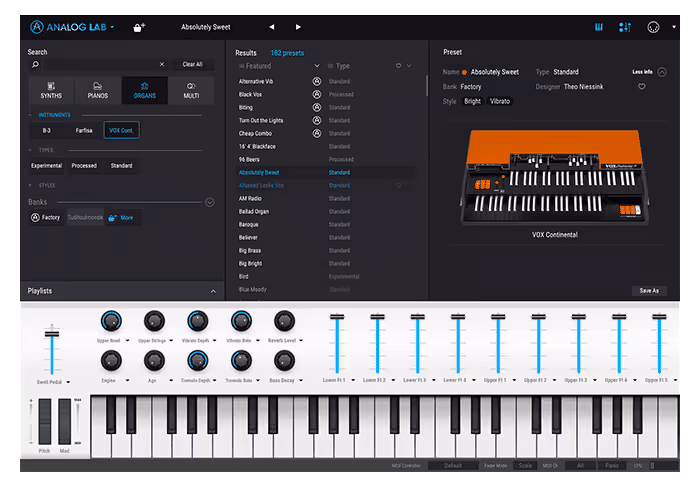Click the Engine knob
700x486 pixels.
111,361
